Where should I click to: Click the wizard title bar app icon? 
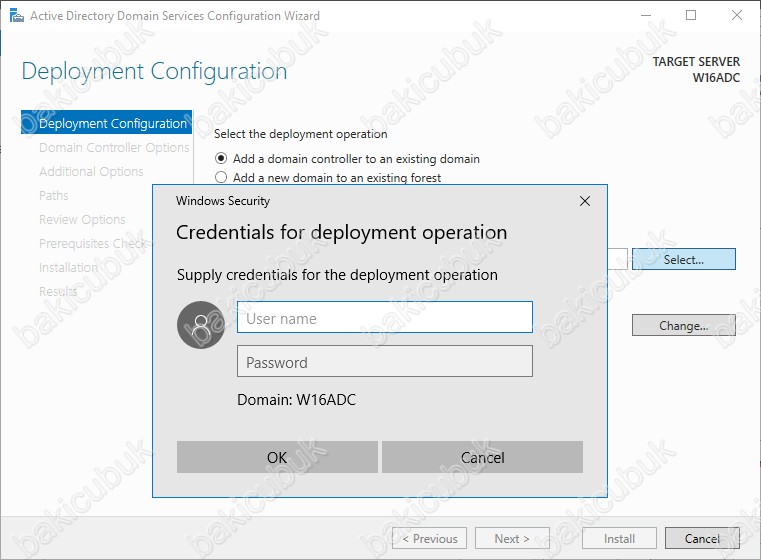(x=17, y=16)
